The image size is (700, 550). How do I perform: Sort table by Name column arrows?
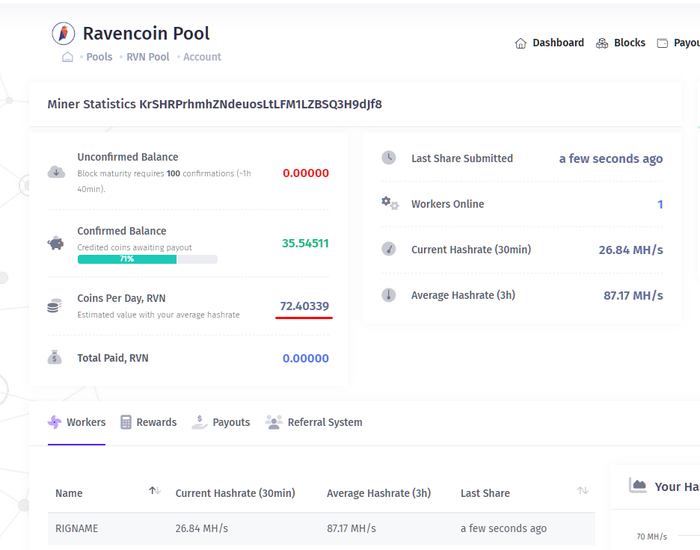(154, 491)
